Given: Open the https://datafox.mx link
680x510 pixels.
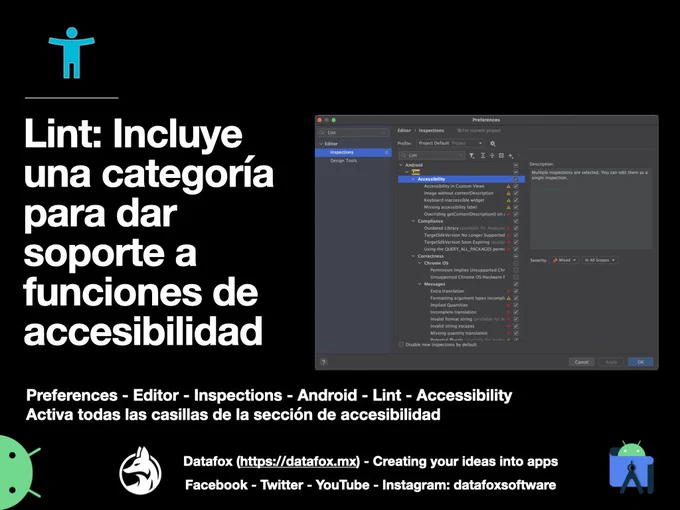Looking at the screenshot, I should pos(298,461).
